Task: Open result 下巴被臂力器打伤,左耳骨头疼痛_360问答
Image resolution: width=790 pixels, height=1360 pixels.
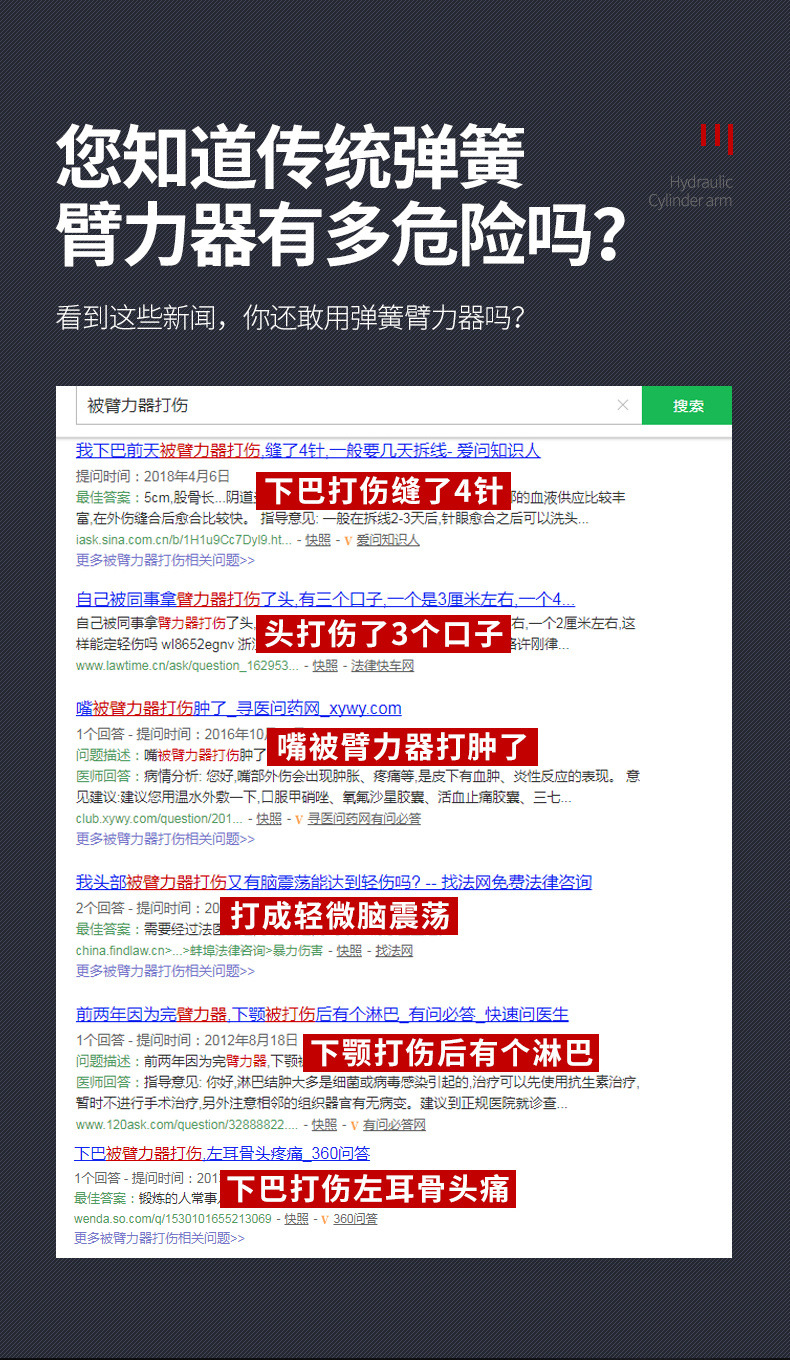Action: pyautogui.click(x=222, y=1153)
